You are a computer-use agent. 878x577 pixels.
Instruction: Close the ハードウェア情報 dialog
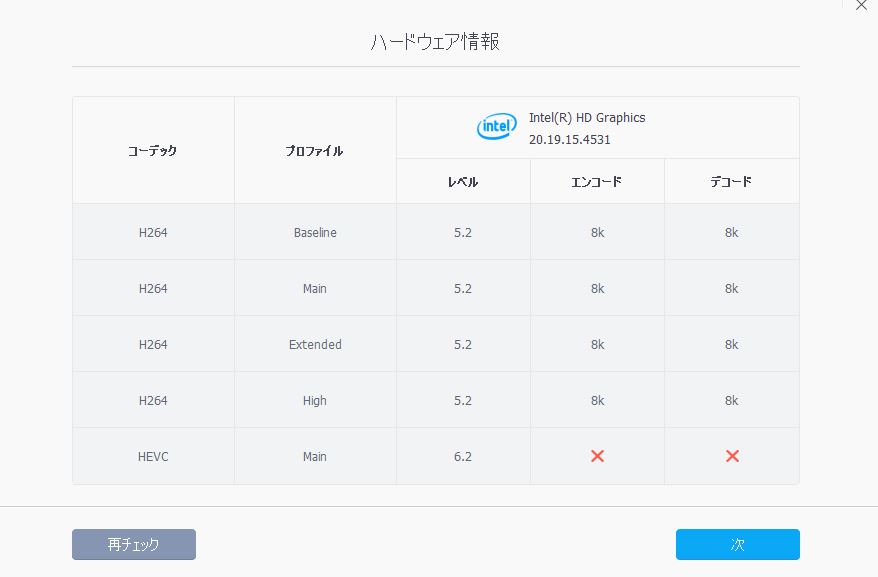[861, 5]
